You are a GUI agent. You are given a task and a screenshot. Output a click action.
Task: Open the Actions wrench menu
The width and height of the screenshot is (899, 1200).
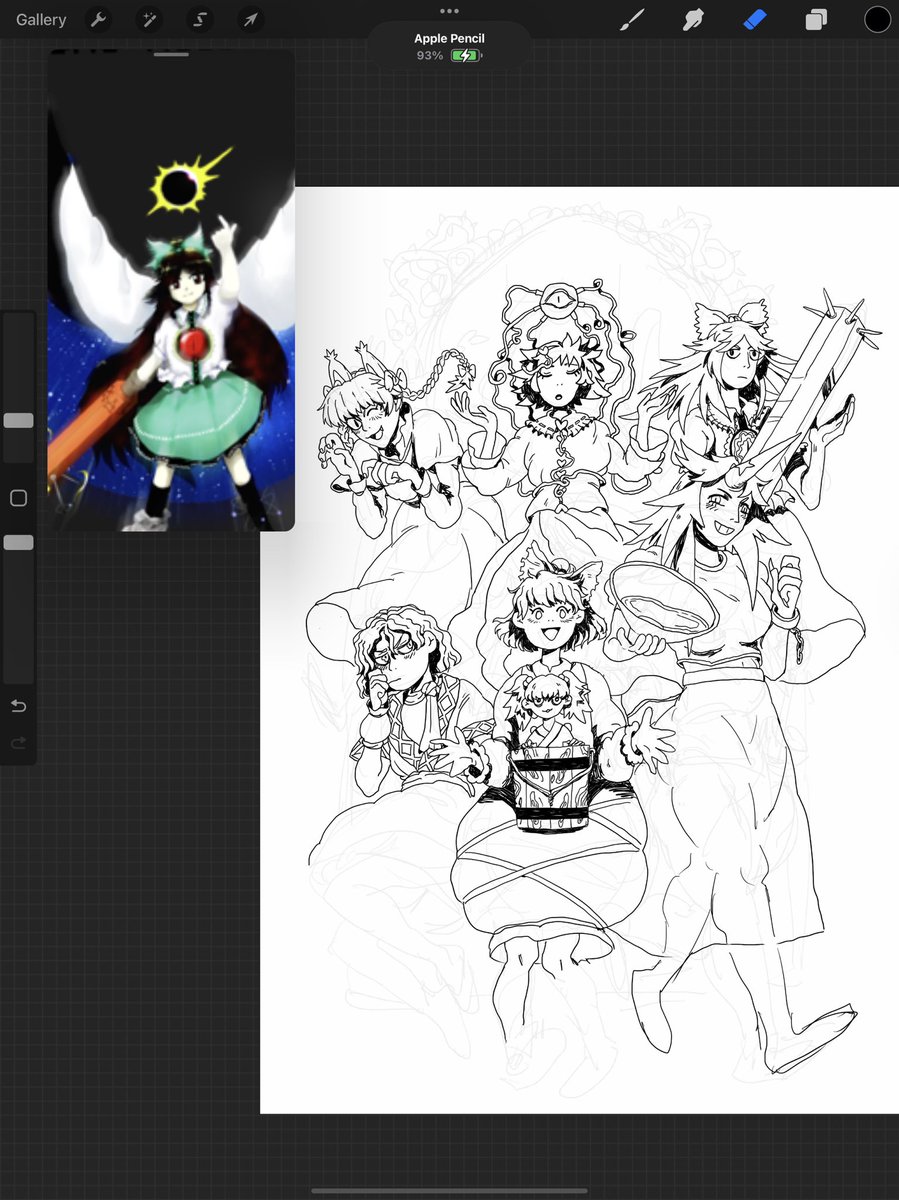pos(97,19)
